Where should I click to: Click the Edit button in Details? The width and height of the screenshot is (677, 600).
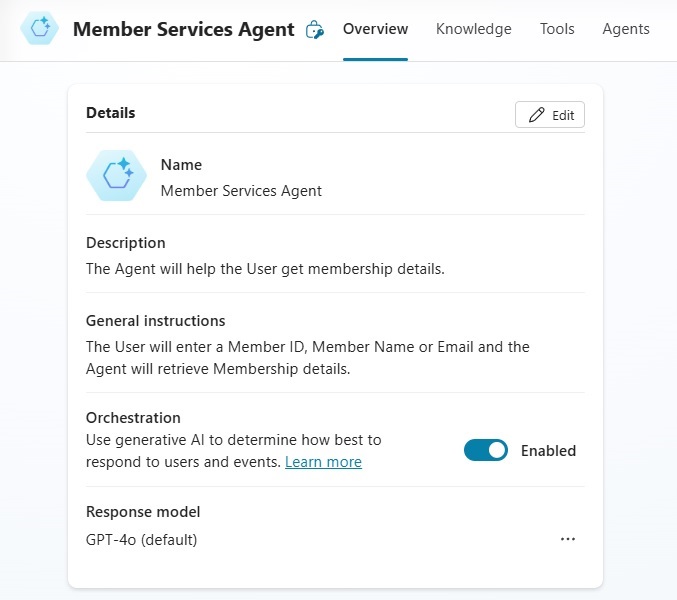[x=550, y=115]
